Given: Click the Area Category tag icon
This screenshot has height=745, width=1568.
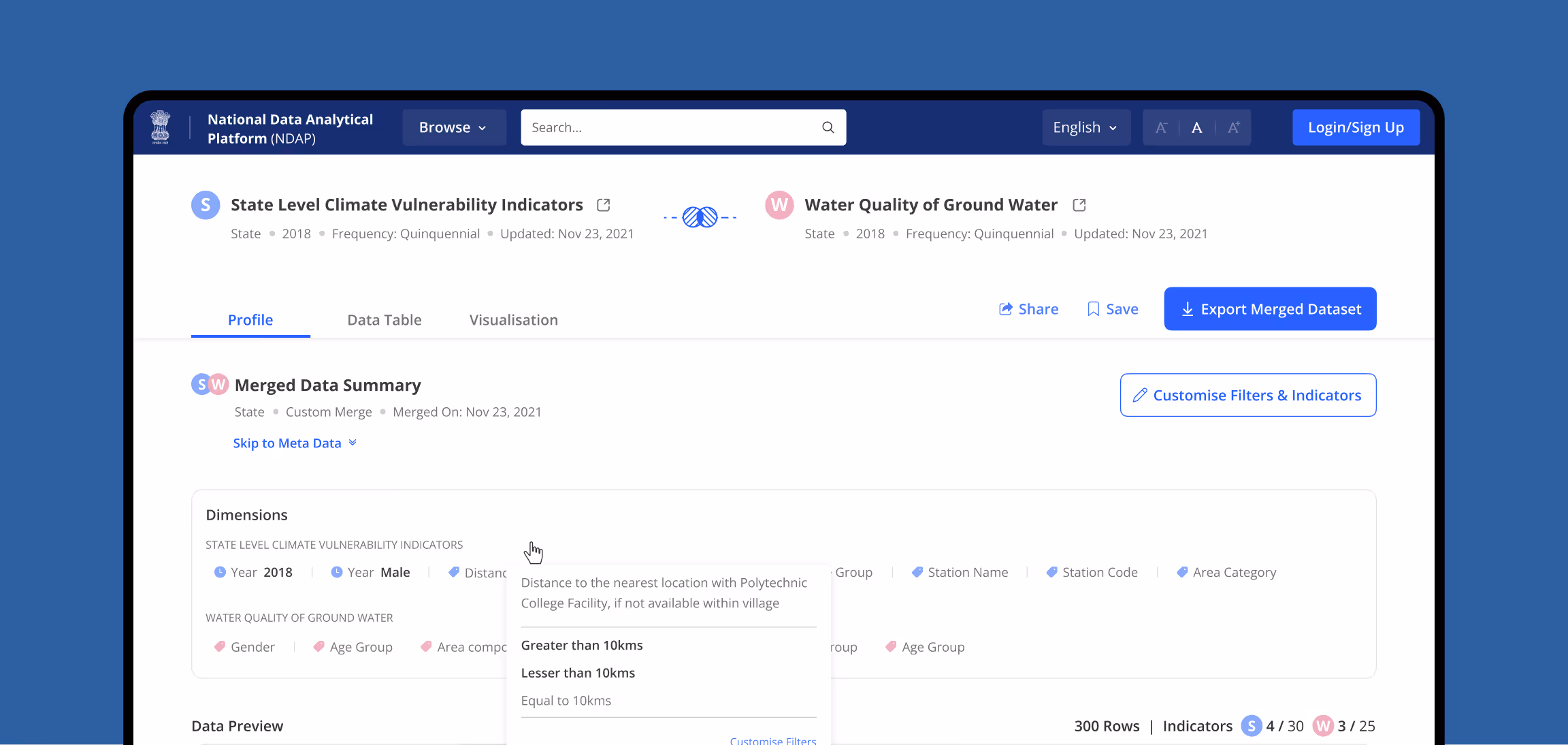Looking at the screenshot, I should [1182, 572].
